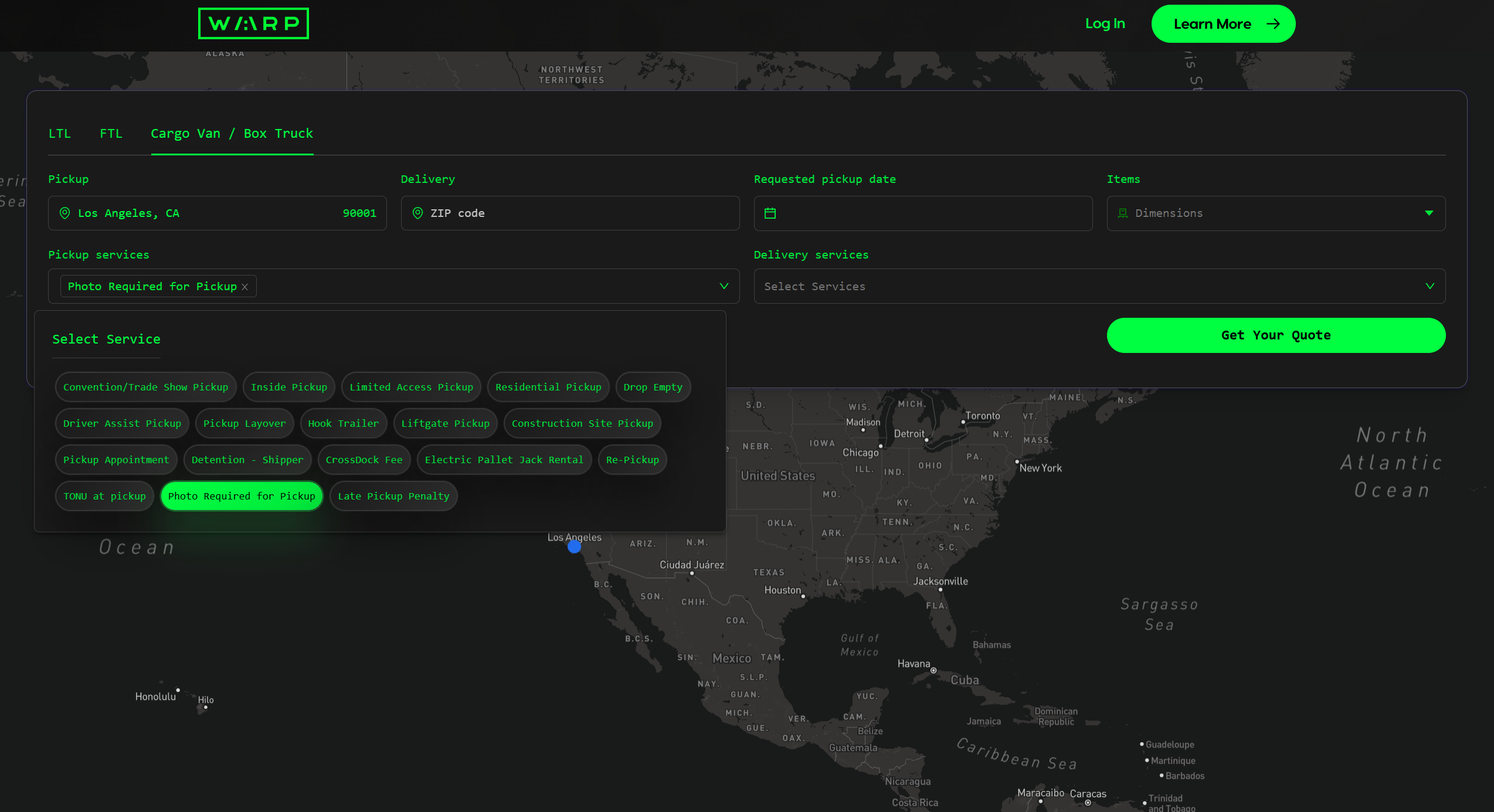Open the Items Dimensions dropdown arrow
The width and height of the screenshot is (1494, 812).
(x=1429, y=213)
